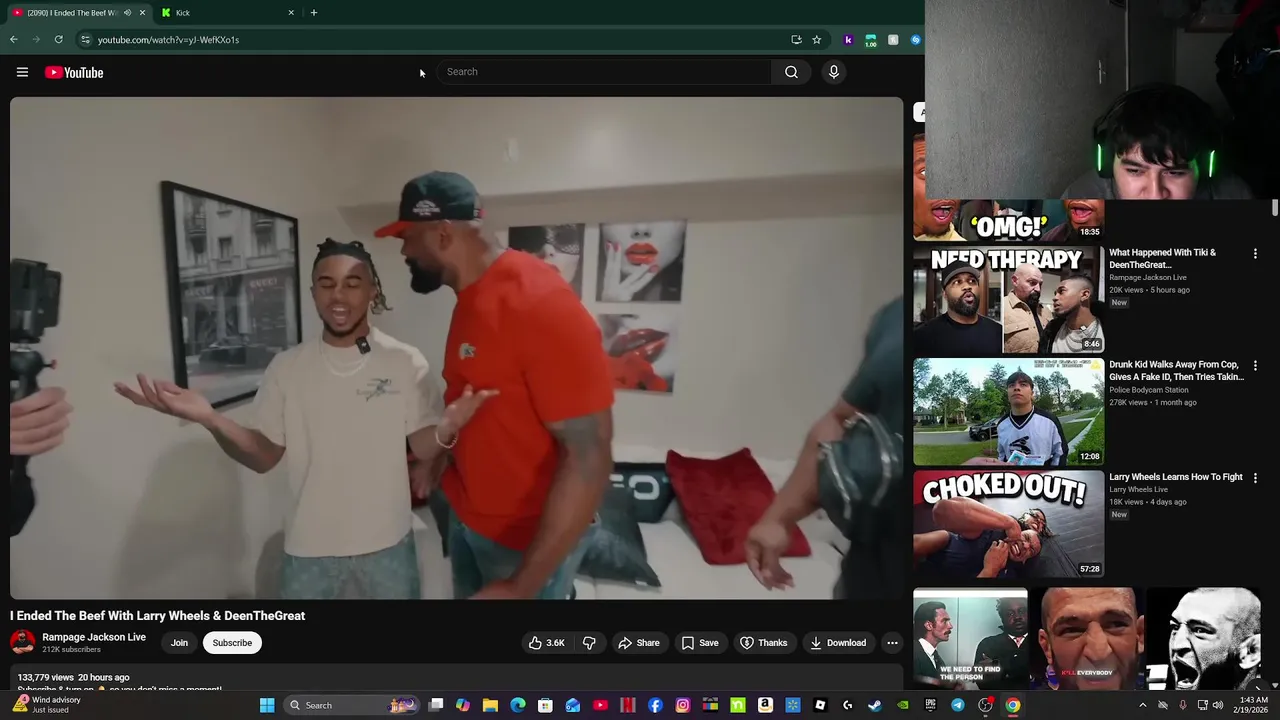Open Steam from the taskbar
The width and height of the screenshot is (1280, 720).
pyautogui.click(x=875, y=705)
